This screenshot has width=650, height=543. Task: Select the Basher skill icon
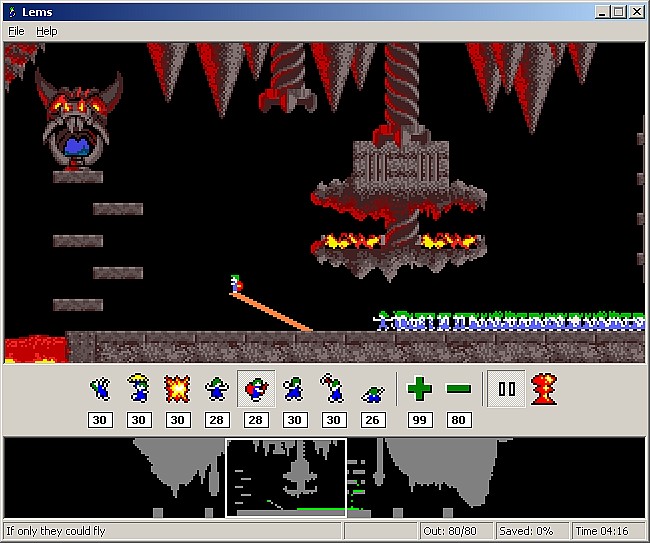(294, 389)
